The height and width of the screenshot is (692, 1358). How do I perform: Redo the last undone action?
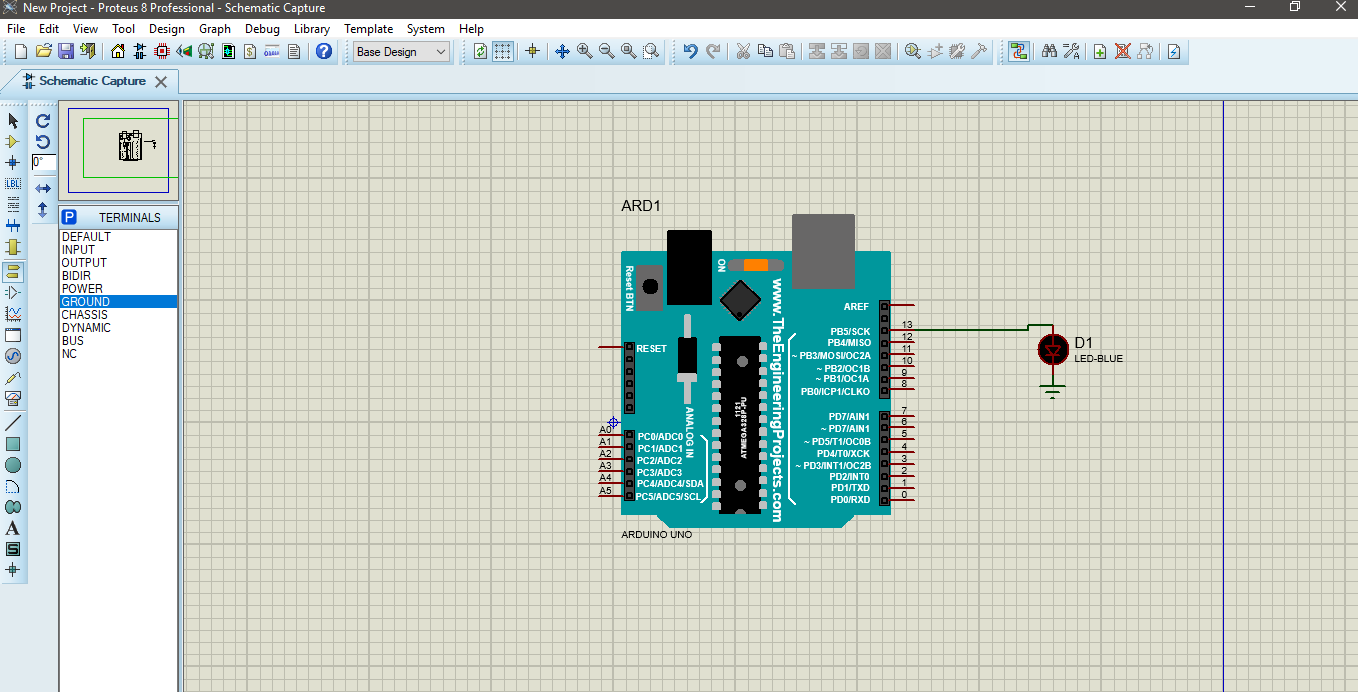tap(713, 51)
